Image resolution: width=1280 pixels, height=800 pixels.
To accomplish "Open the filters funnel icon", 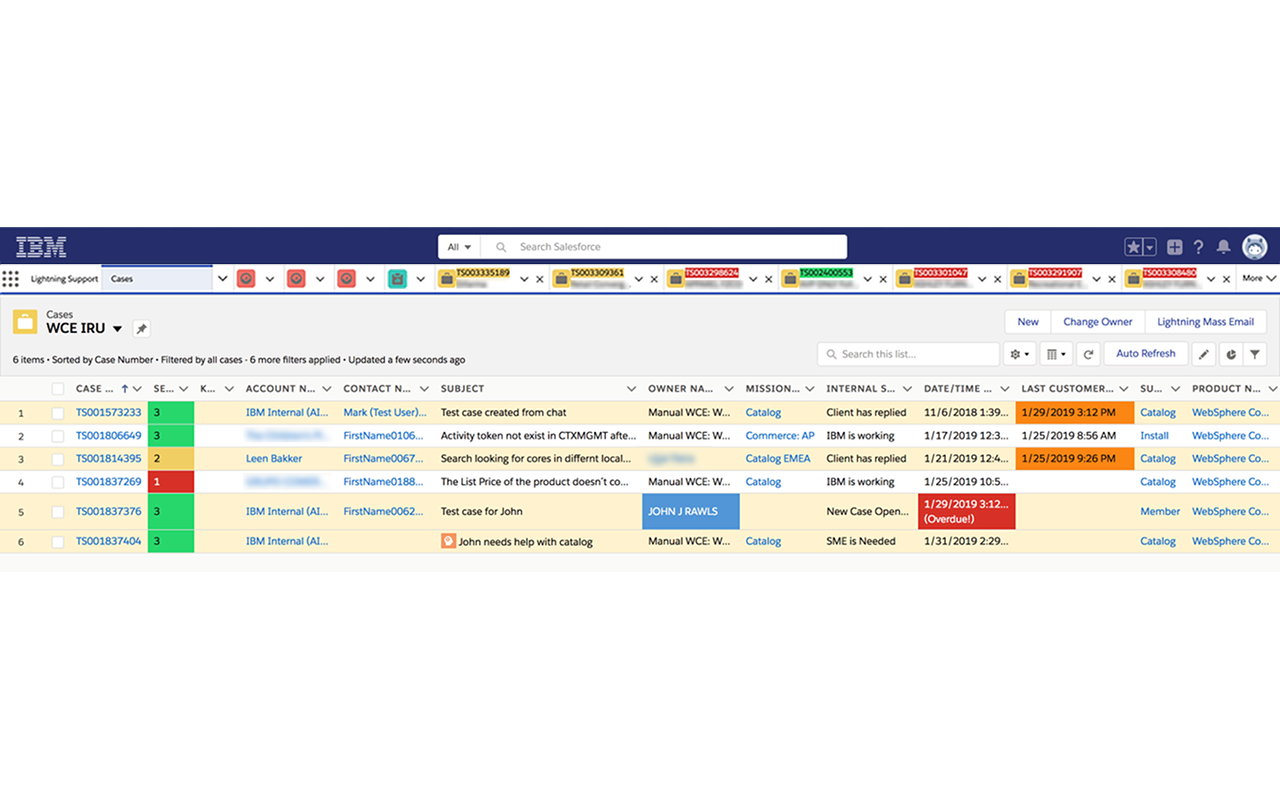I will (1255, 354).
